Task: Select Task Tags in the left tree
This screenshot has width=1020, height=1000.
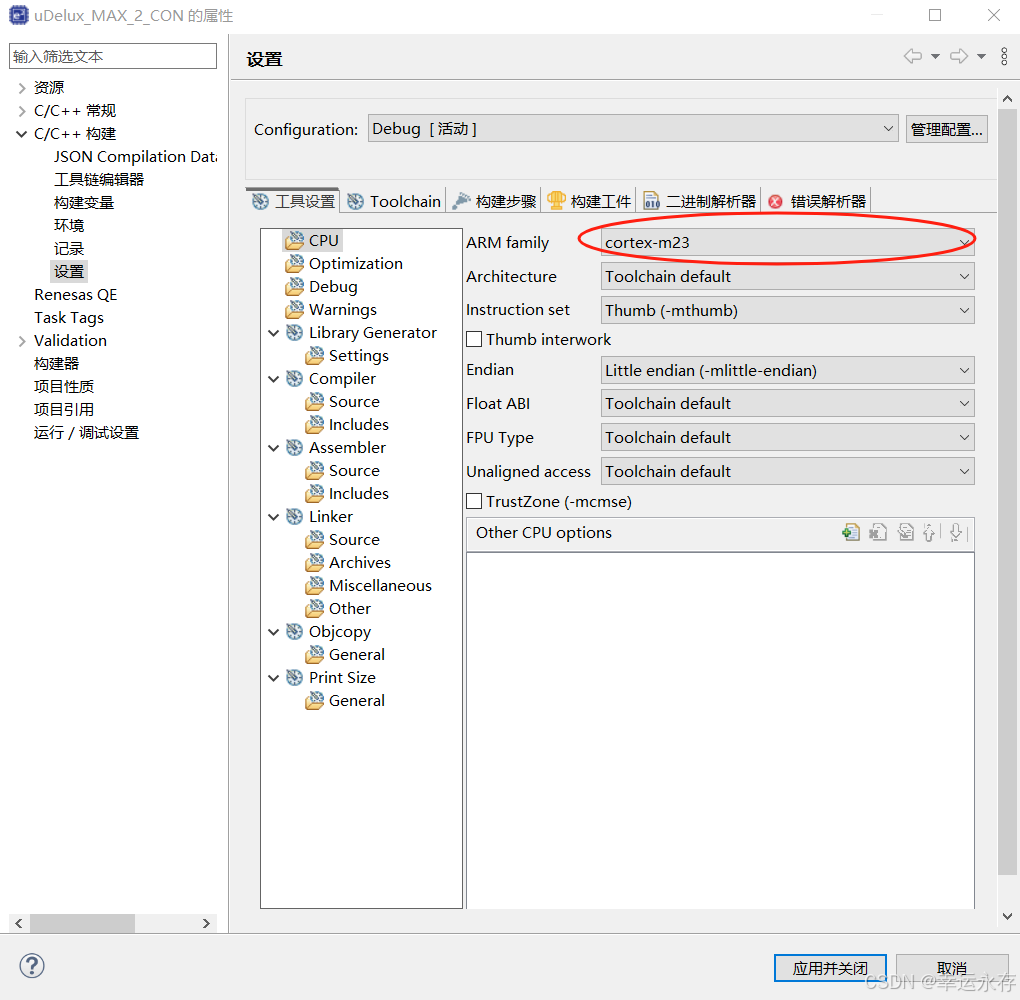Action: coord(68,318)
